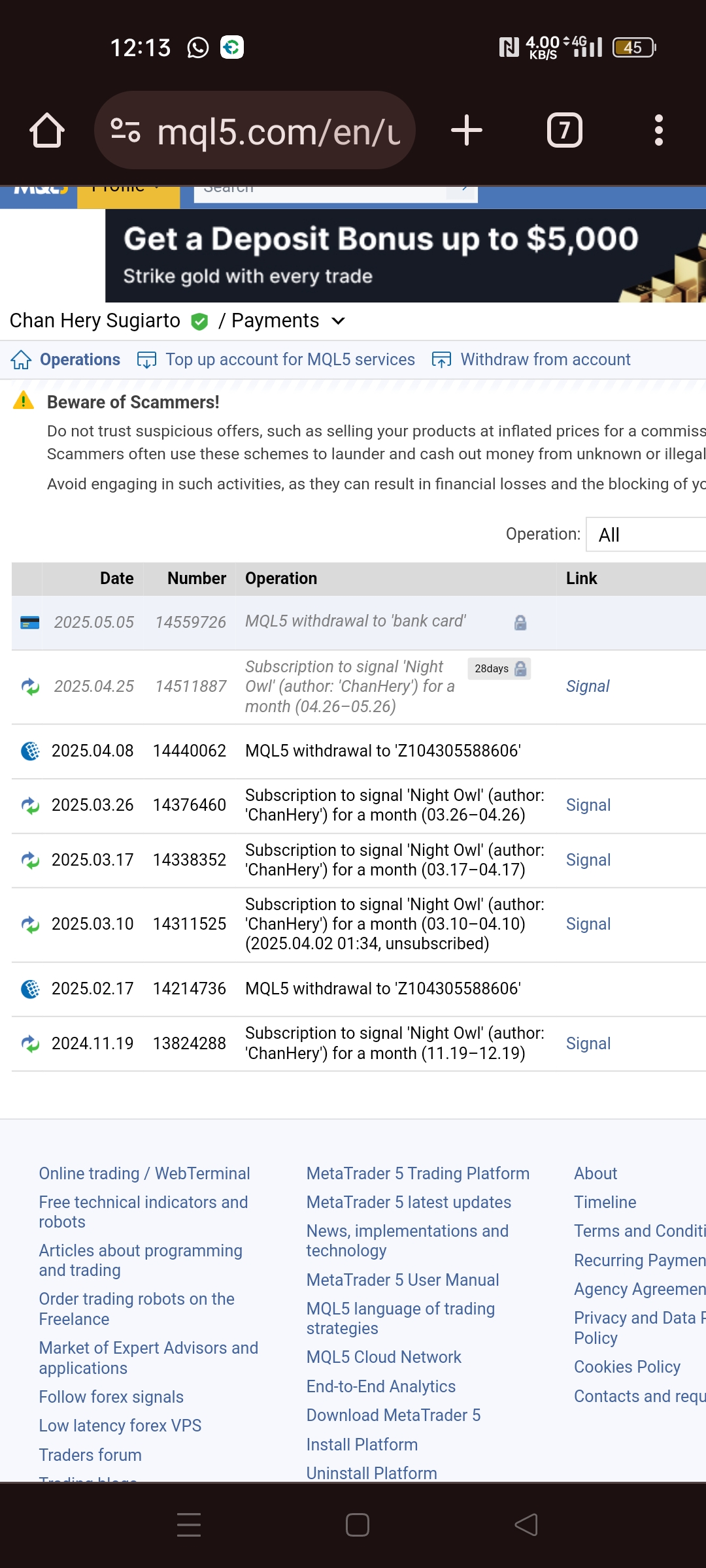Screen dimensions: 706x1568
Task: Open Withdraw from account tab
Action: click(545, 359)
